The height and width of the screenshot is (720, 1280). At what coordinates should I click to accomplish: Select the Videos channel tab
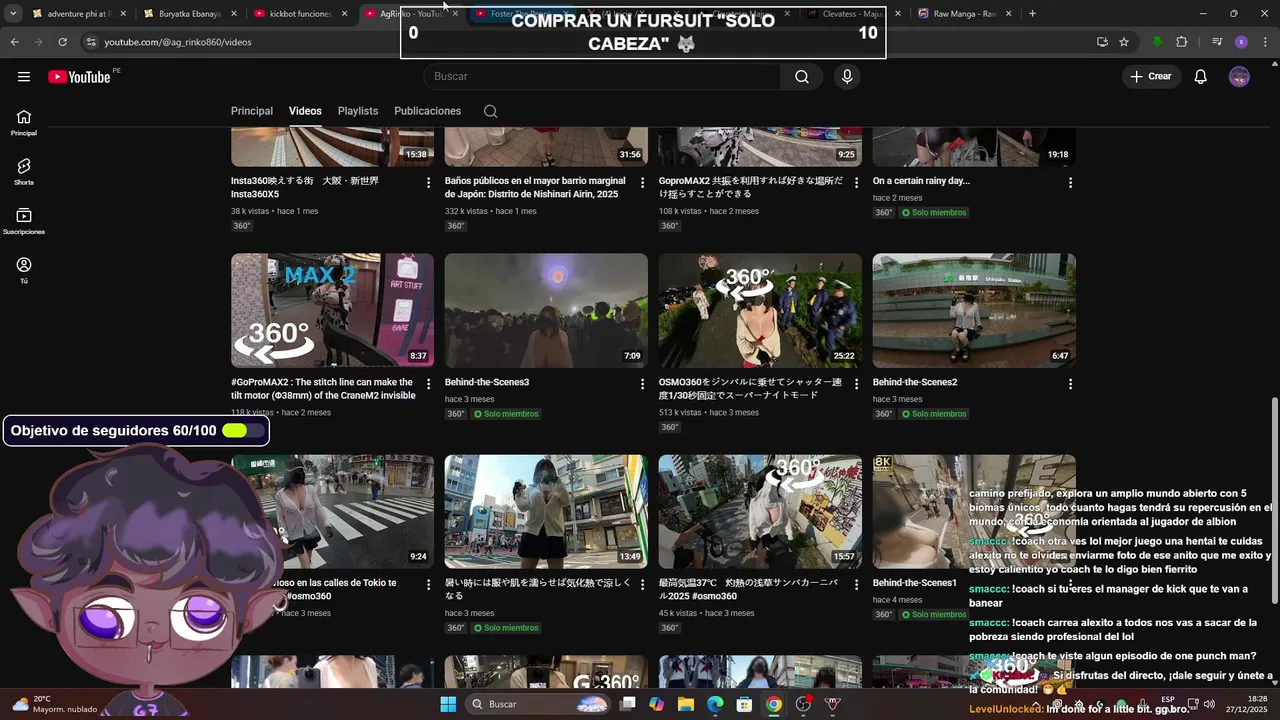[x=305, y=111]
